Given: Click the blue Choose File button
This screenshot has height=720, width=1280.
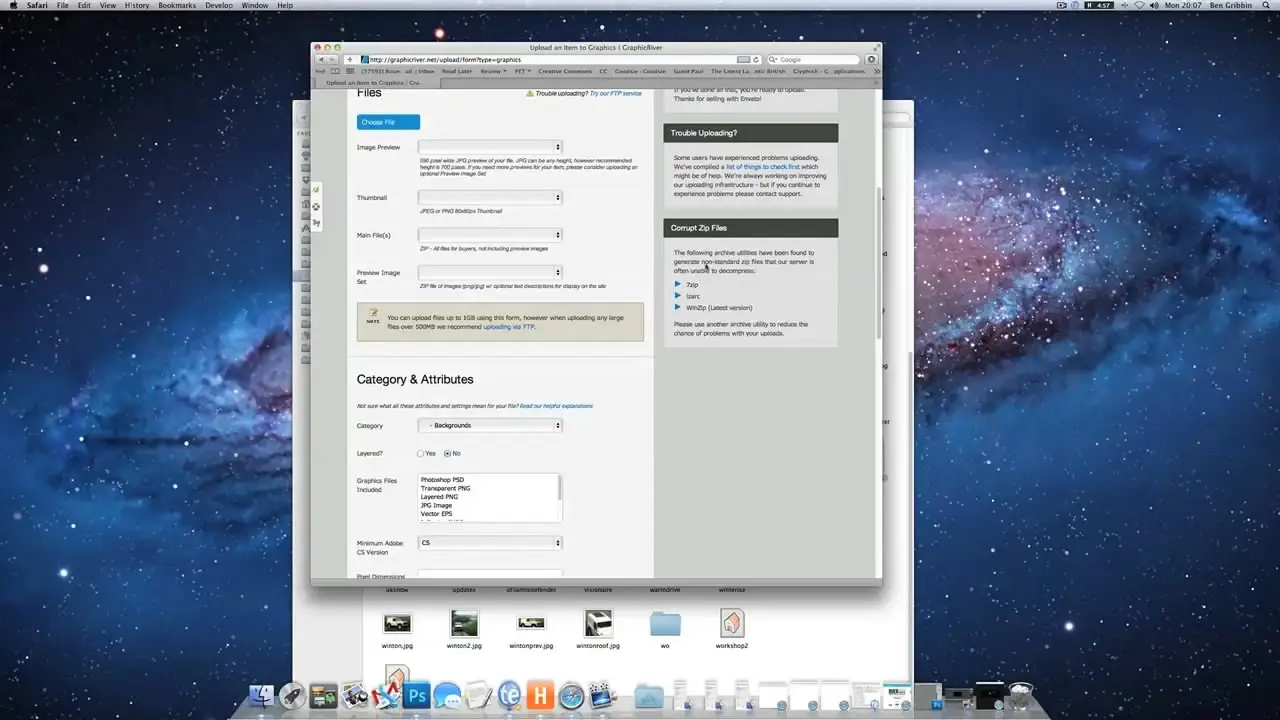Looking at the screenshot, I should coord(388,122).
